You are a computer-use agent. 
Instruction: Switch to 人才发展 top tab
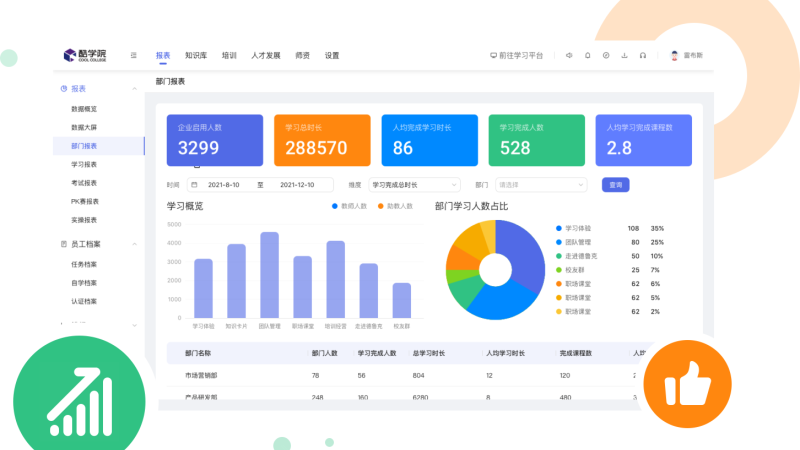pos(266,55)
